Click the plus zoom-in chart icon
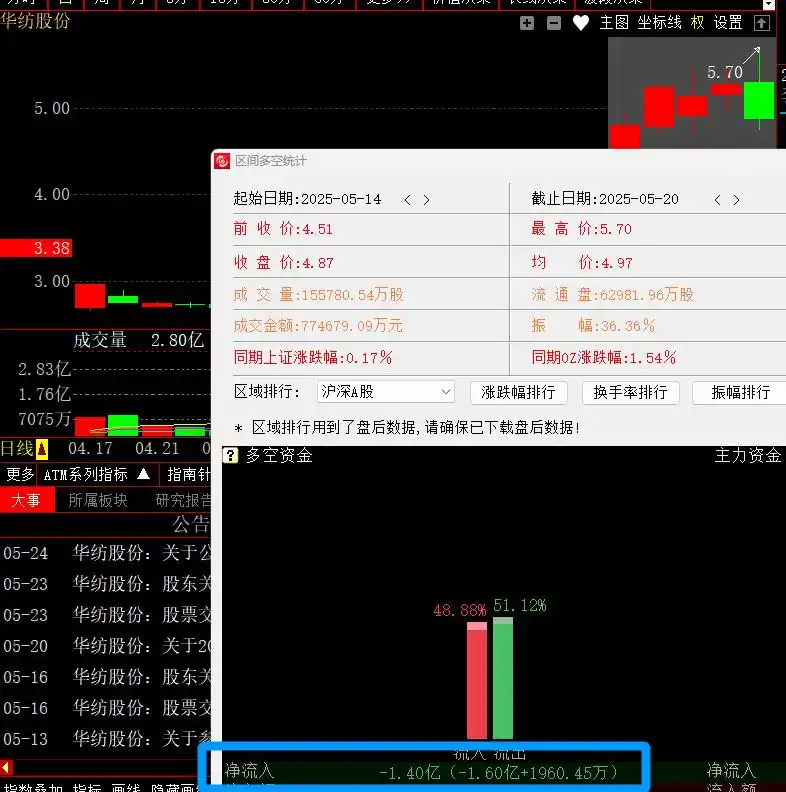Viewport: 786px width, 792px height. (527, 23)
